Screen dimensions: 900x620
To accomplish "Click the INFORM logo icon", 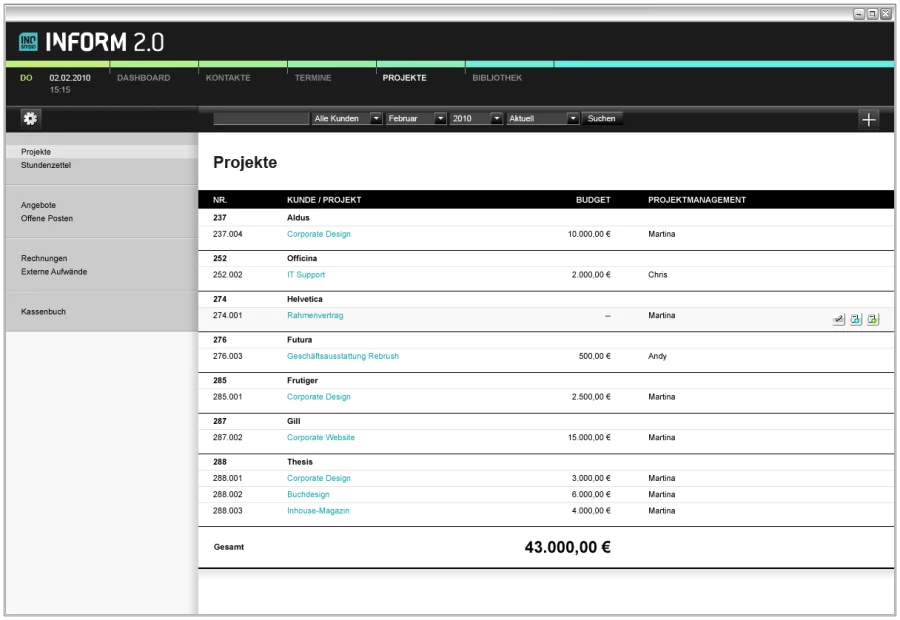I will point(28,42).
